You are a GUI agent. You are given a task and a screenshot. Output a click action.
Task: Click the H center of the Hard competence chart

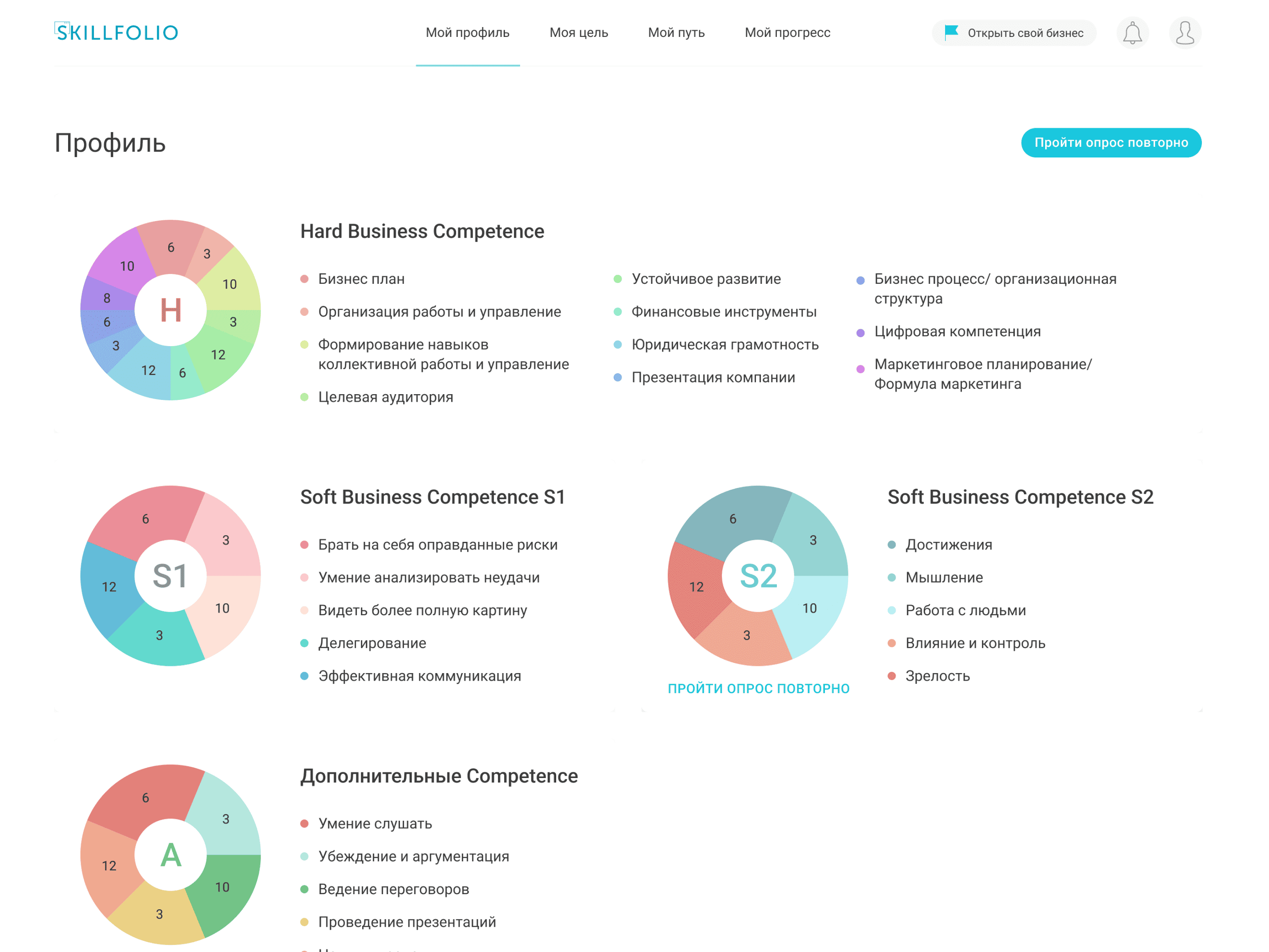point(171,310)
